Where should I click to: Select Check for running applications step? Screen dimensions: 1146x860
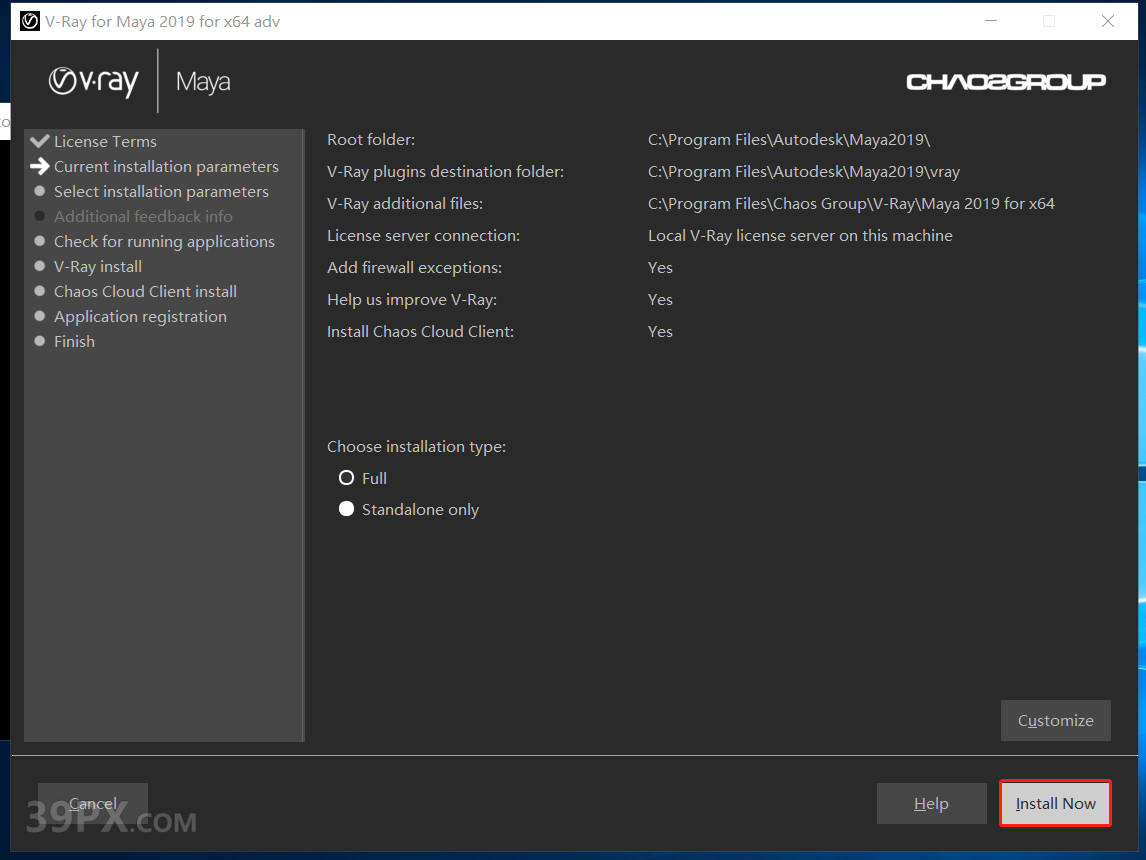tap(164, 241)
